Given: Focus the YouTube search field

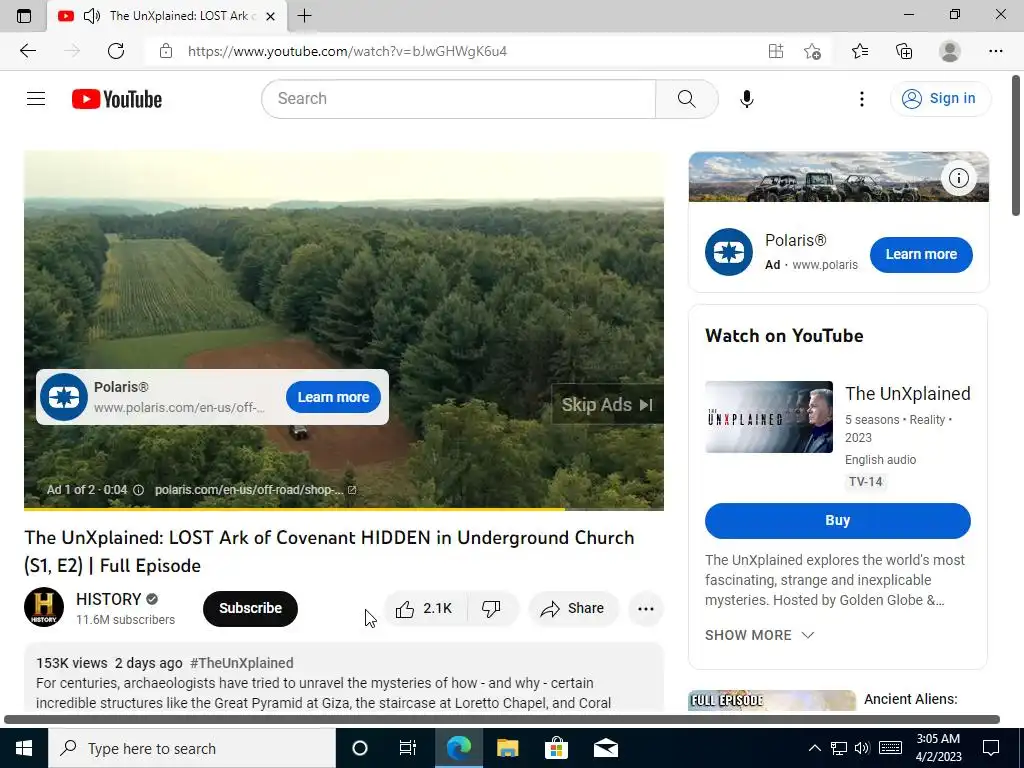Looking at the screenshot, I should tap(458, 99).
